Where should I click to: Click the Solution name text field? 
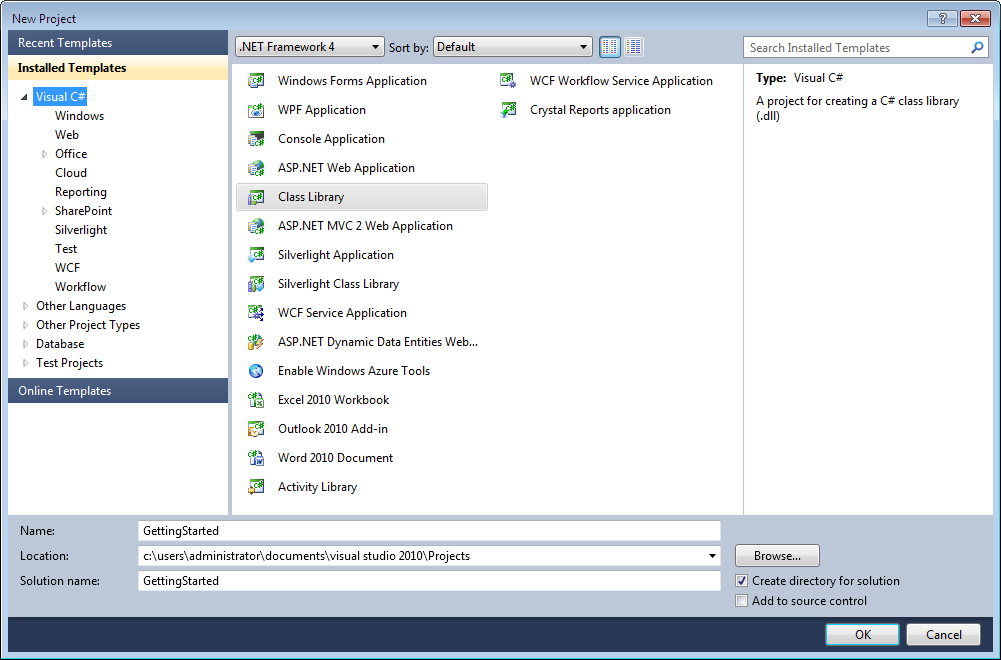(x=429, y=581)
